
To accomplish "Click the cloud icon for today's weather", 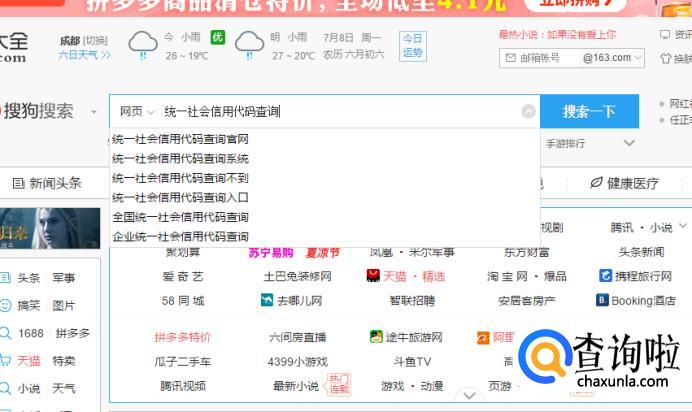I will [x=143, y=45].
